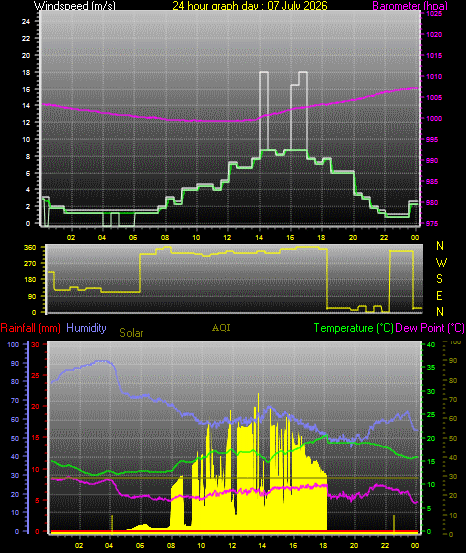Click the Temperature (°C) legend label

(353, 328)
